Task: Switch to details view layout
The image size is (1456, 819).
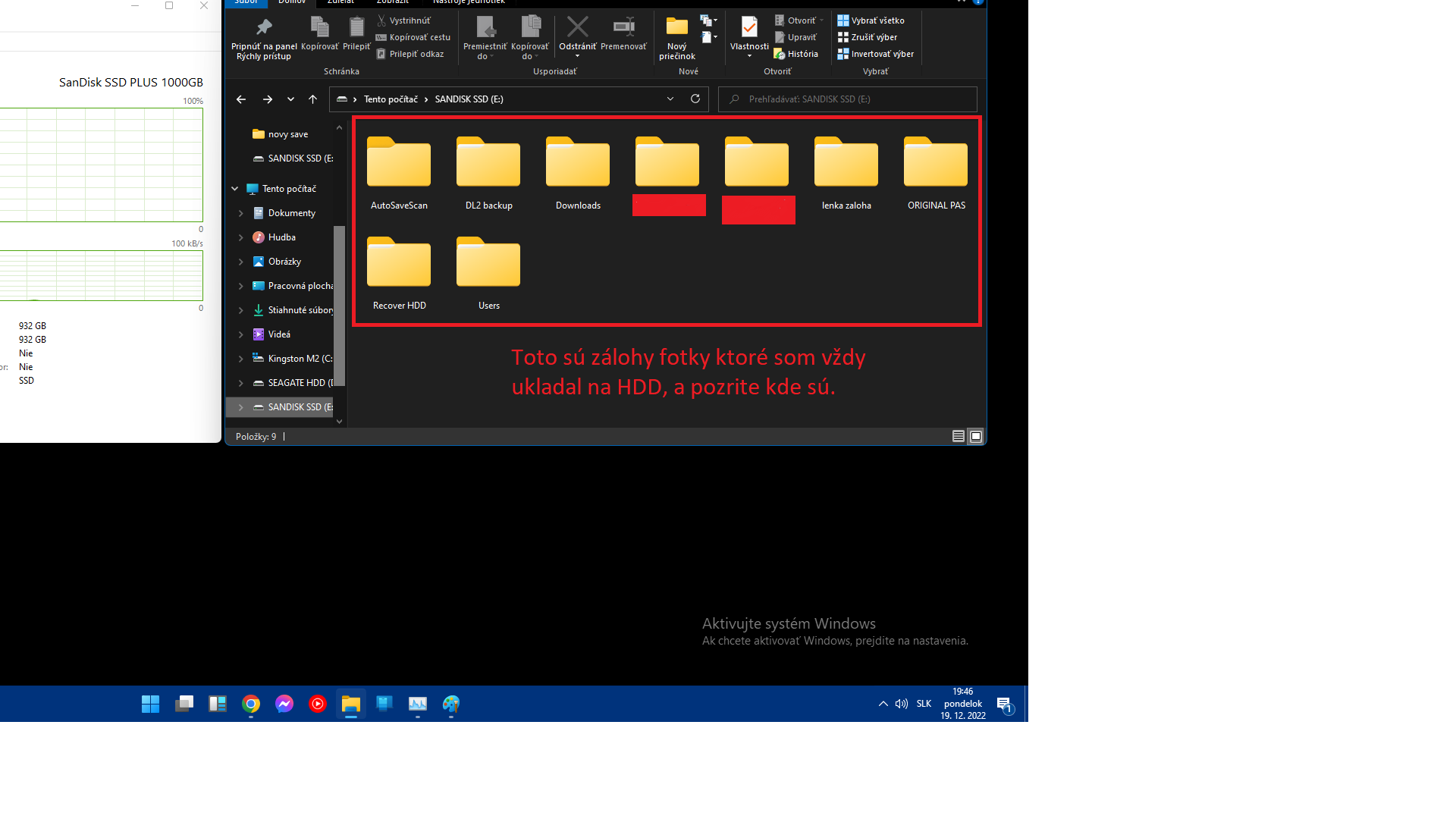Action: click(958, 436)
